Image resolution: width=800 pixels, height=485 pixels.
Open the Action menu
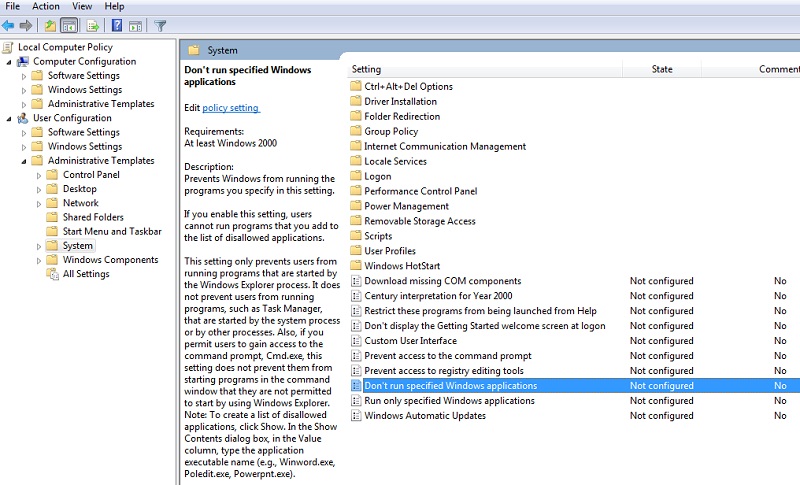coord(46,6)
